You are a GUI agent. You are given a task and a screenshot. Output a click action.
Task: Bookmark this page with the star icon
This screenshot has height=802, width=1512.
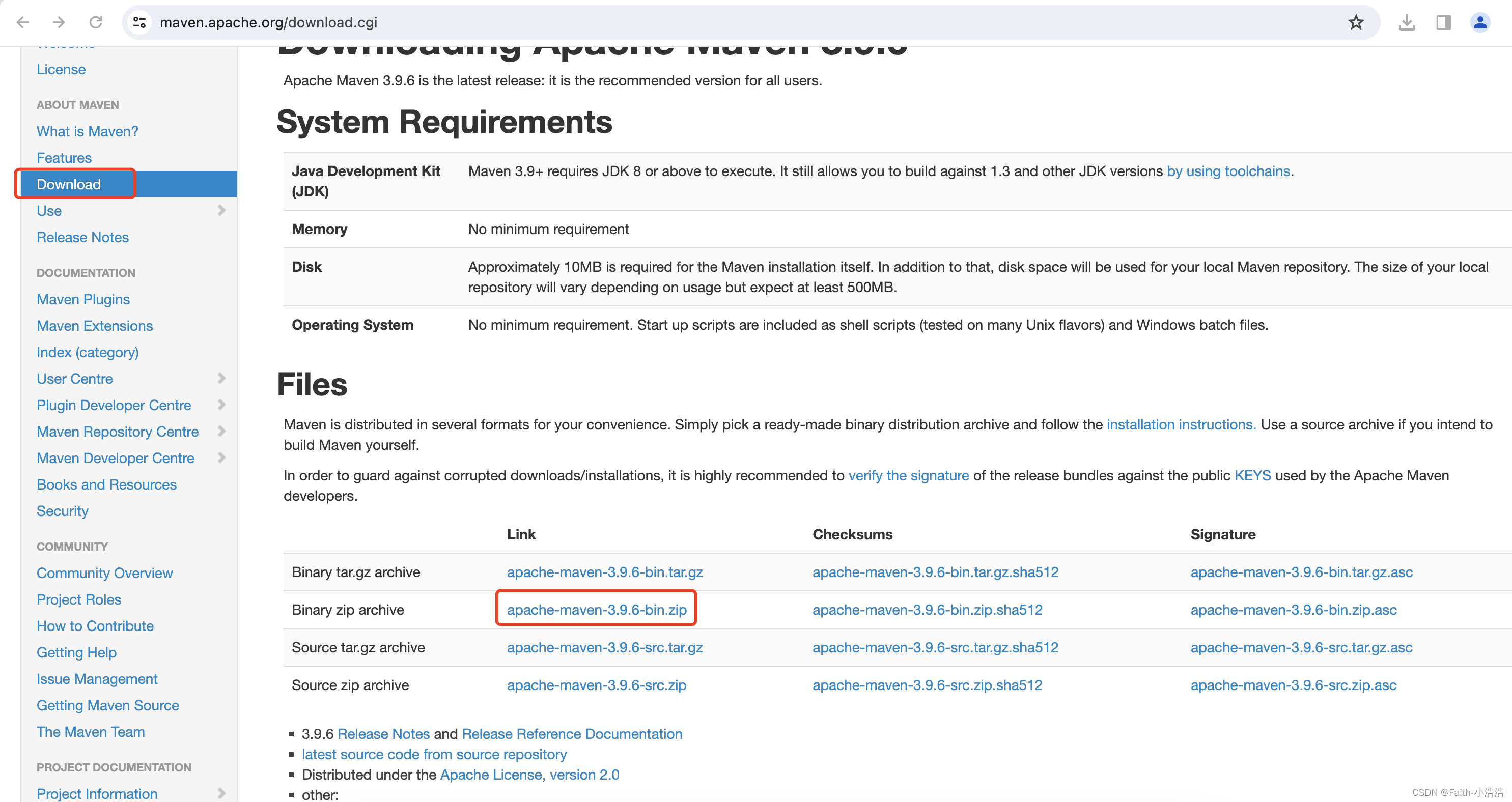1356,22
